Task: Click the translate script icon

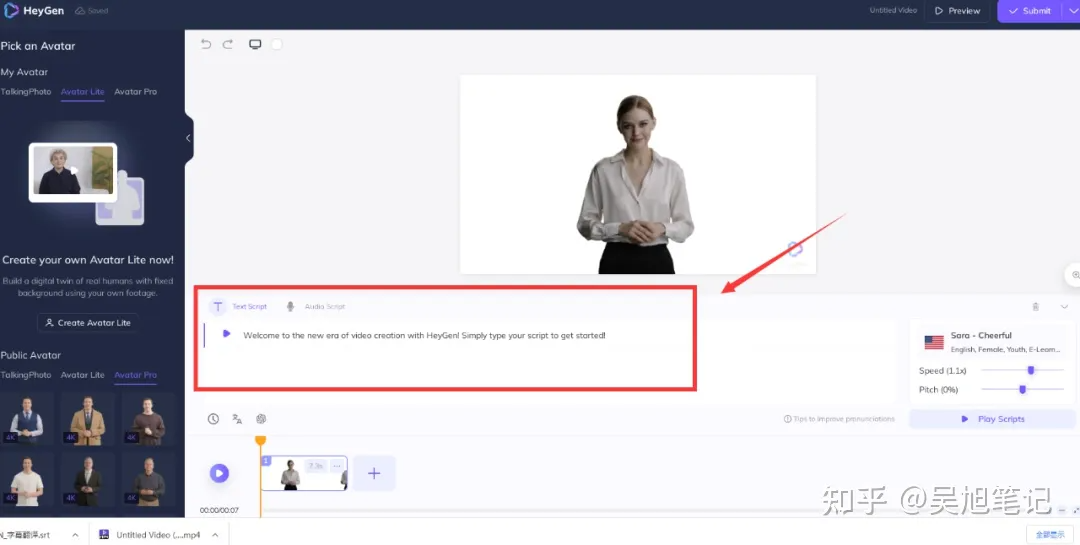Action: pyautogui.click(x=237, y=419)
